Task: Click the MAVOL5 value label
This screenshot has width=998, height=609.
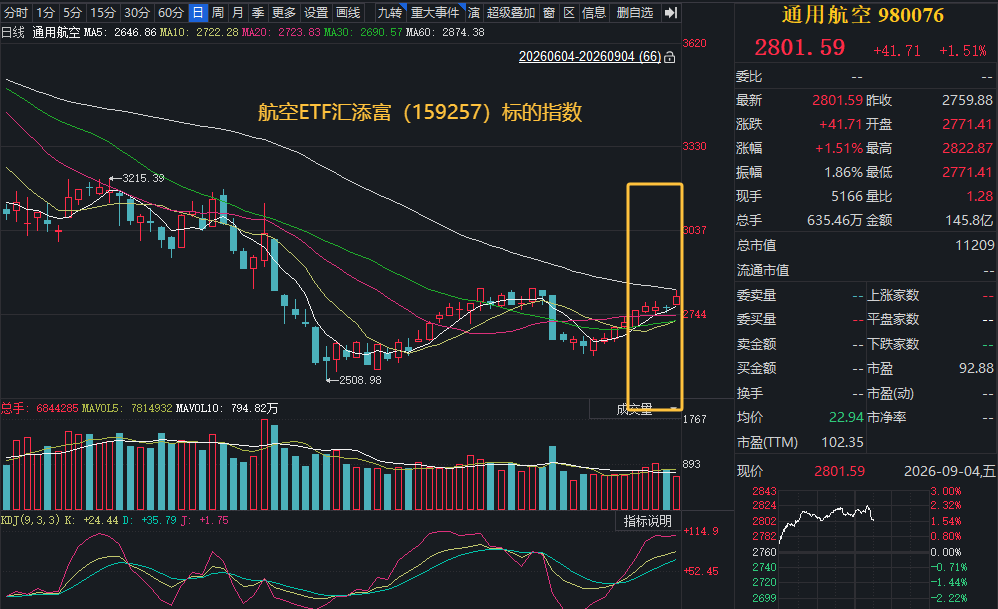Action: (x=127, y=408)
